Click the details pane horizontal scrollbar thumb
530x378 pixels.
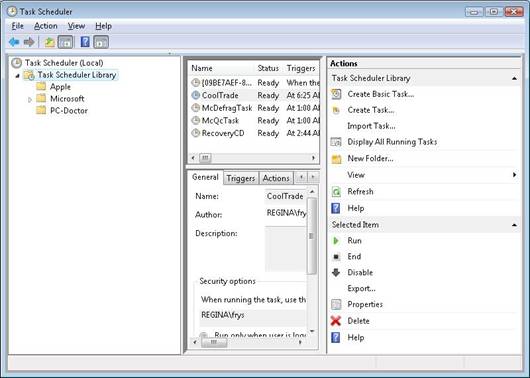[x=214, y=342]
